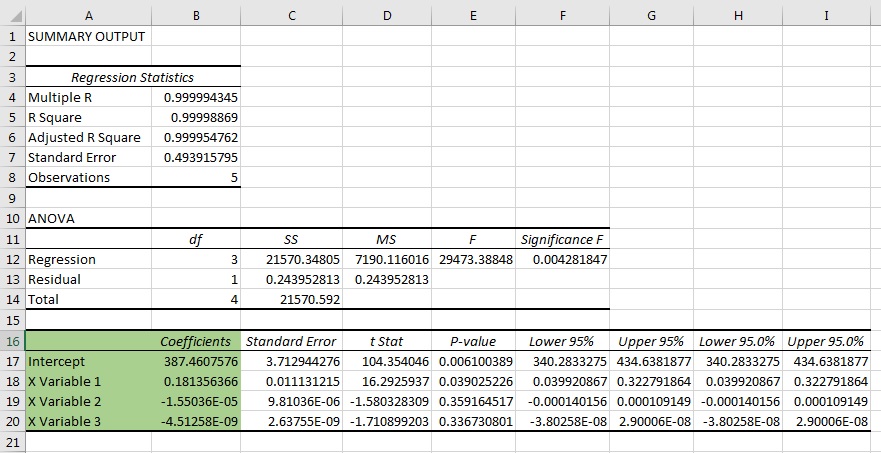Select column I header
The width and height of the screenshot is (881, 453).
[x=825, y=14]
